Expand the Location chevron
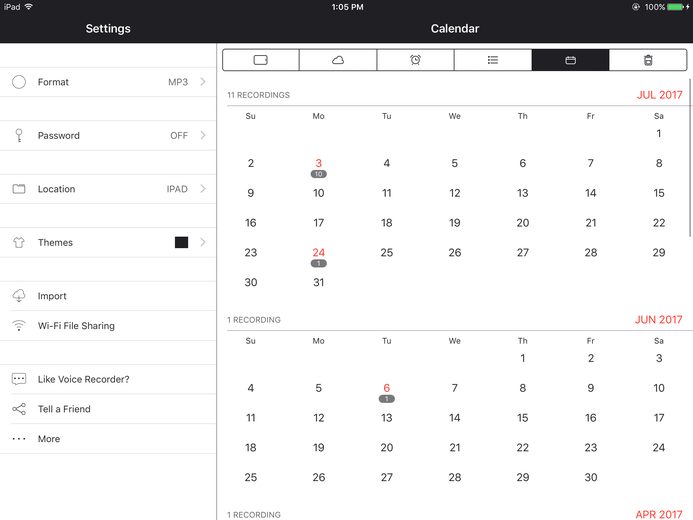Screen dimensions: 693x520 [203, 189]
